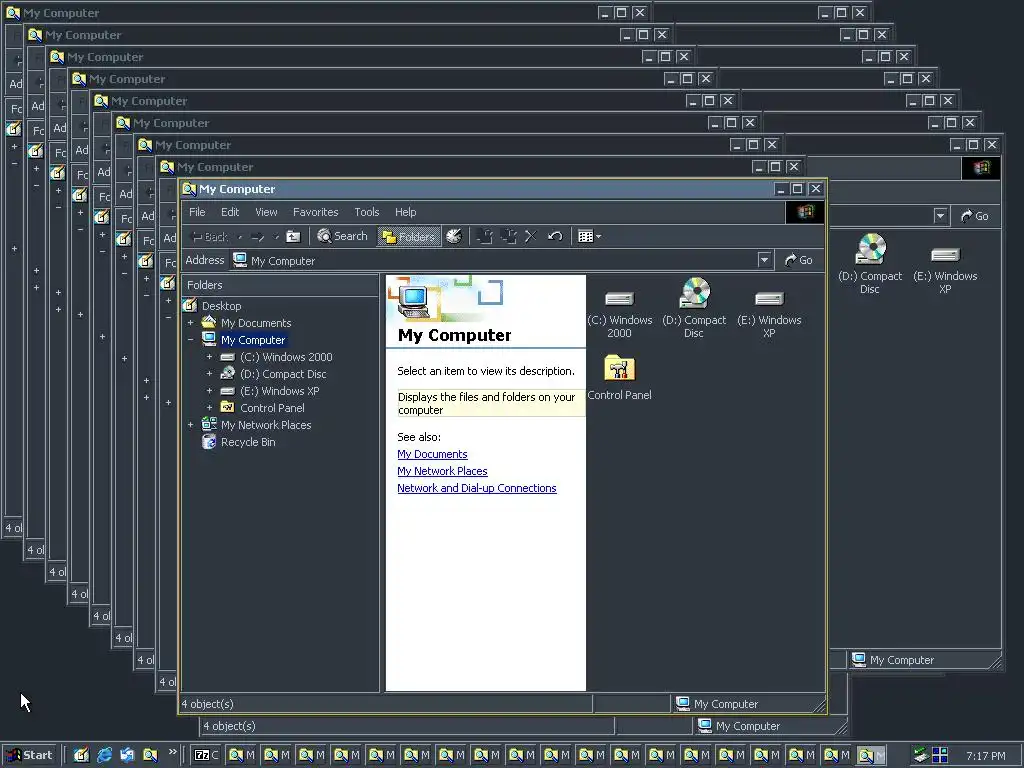Expand (E:) Windows XP tree node
The image size is (1024, 768).
point(210,391)
